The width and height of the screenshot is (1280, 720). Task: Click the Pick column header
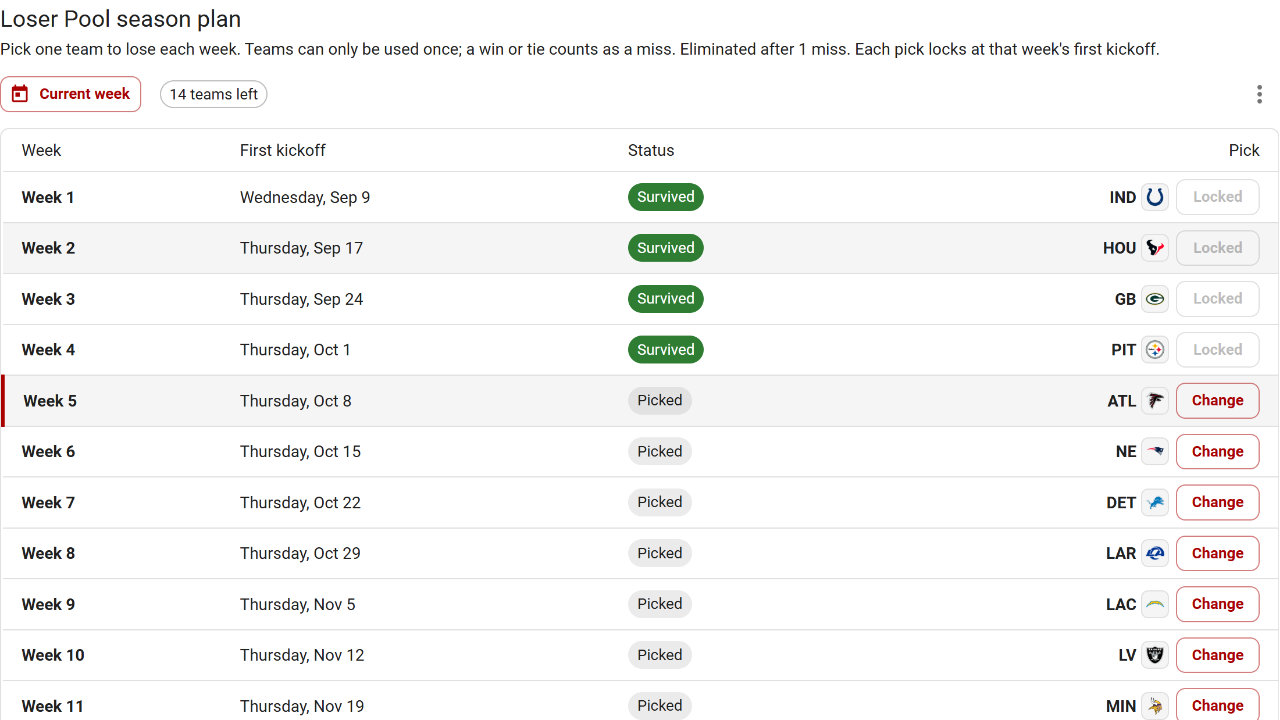tap(1244, 150)
